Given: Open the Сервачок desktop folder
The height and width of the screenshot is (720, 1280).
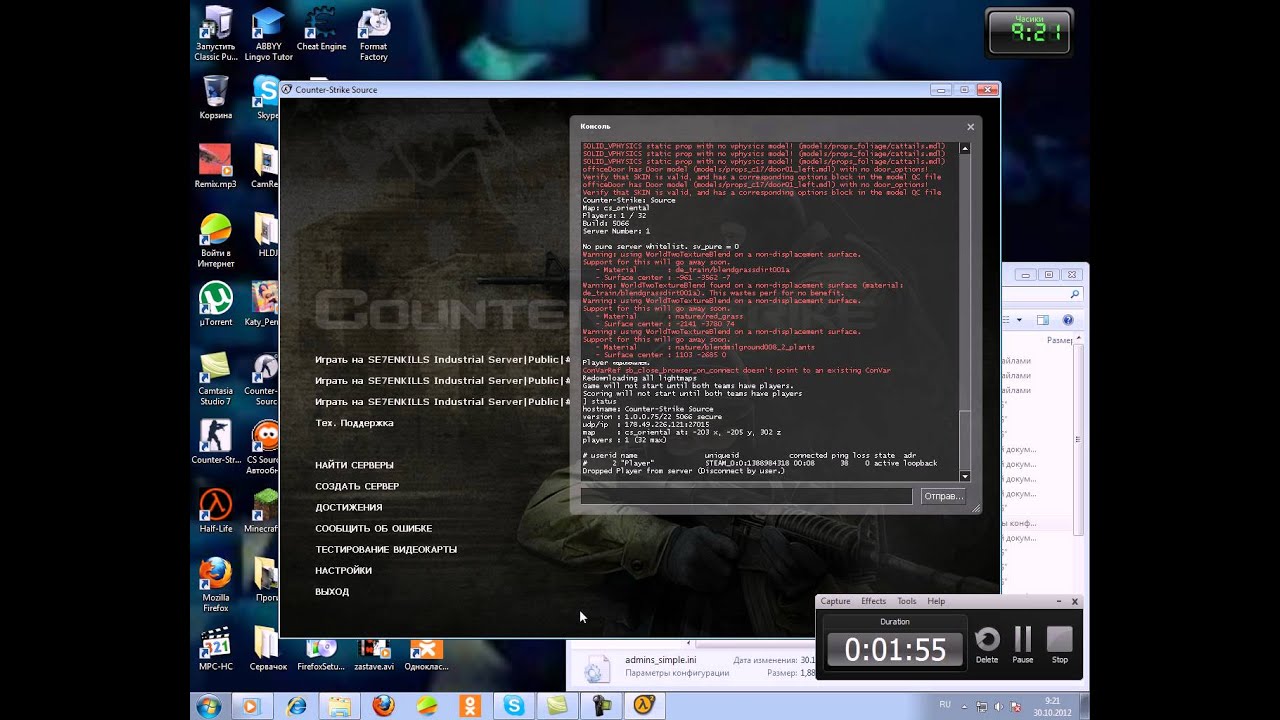Looking at the screenshot, I should click(267, 649).
